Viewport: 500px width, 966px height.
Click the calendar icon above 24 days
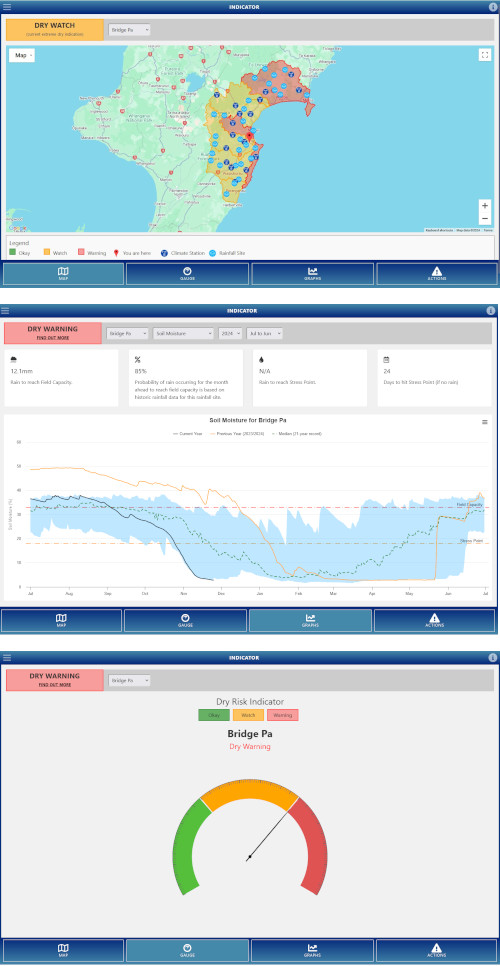(386, 360)
